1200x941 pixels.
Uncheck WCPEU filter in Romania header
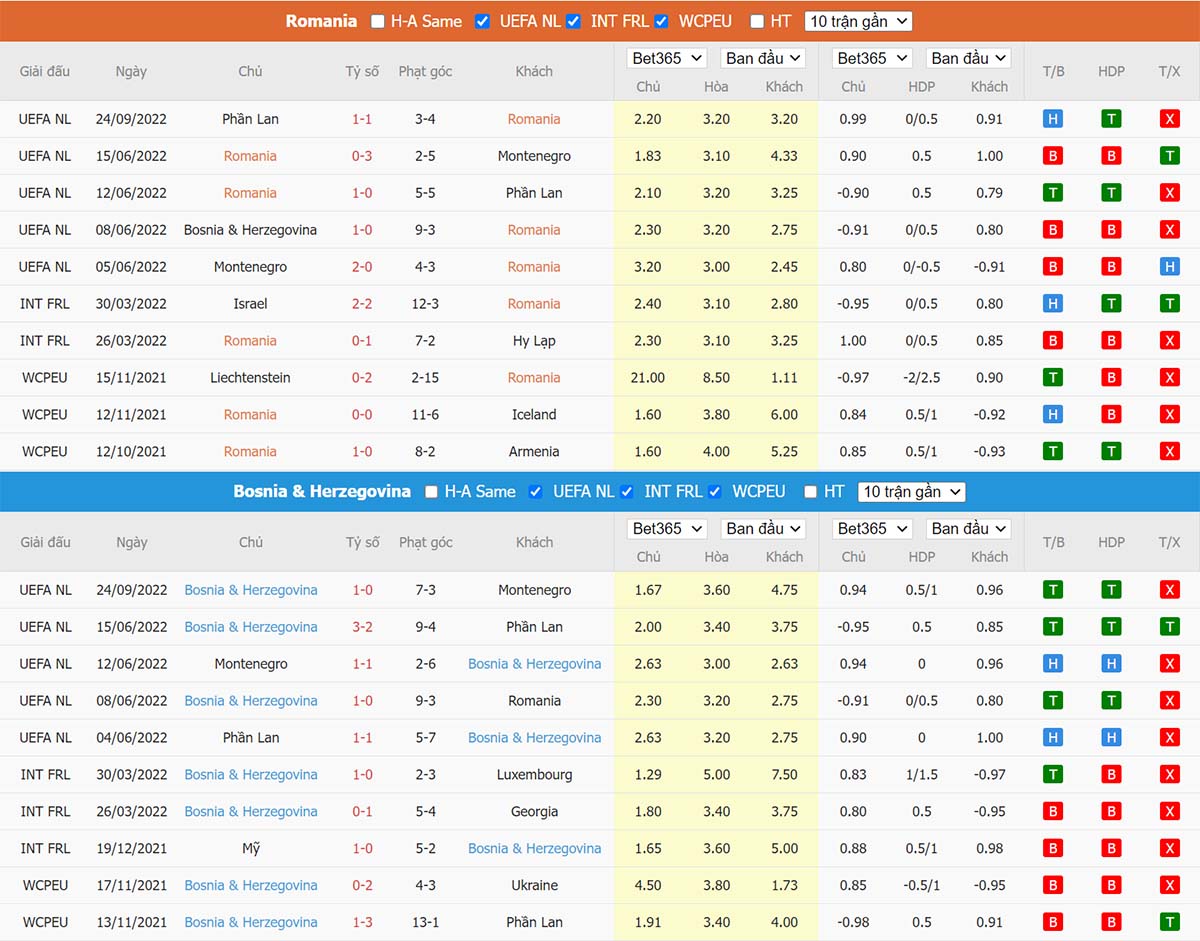(662, 21)
